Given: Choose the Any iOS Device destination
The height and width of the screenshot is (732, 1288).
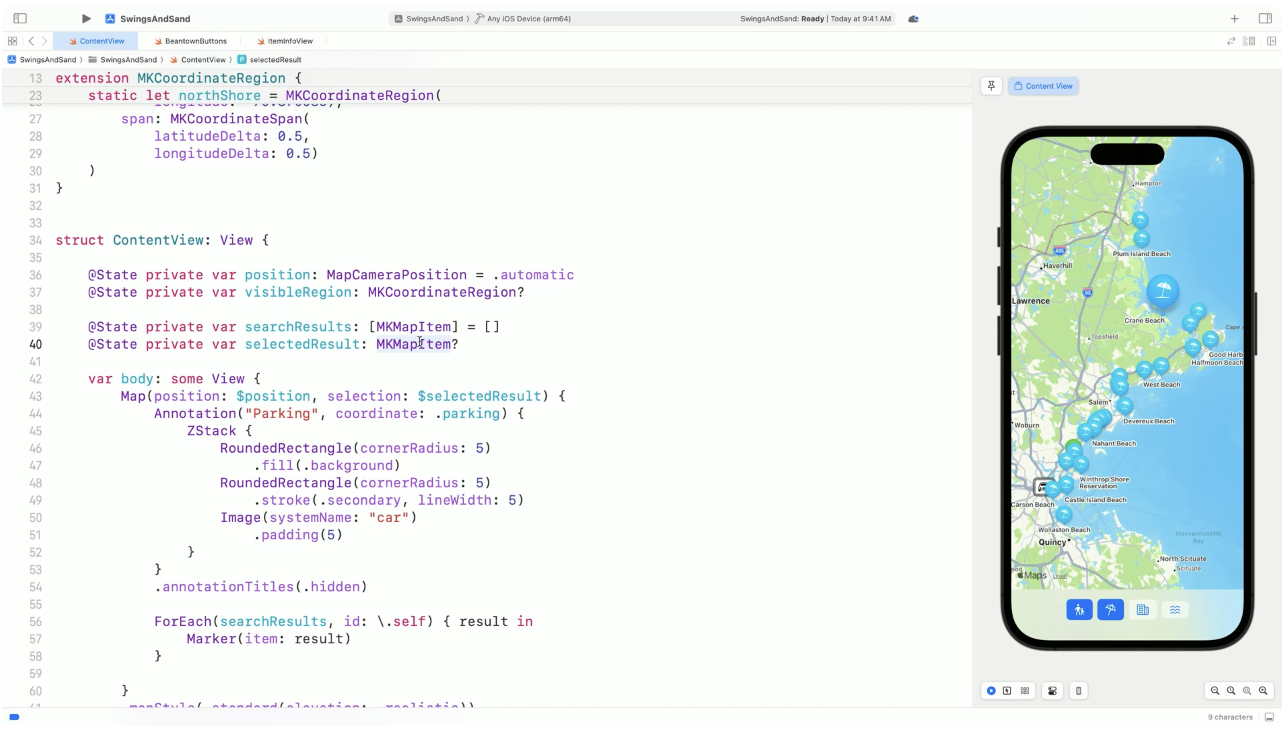Looking at the screenshot, I should click(x=524, y=18).
